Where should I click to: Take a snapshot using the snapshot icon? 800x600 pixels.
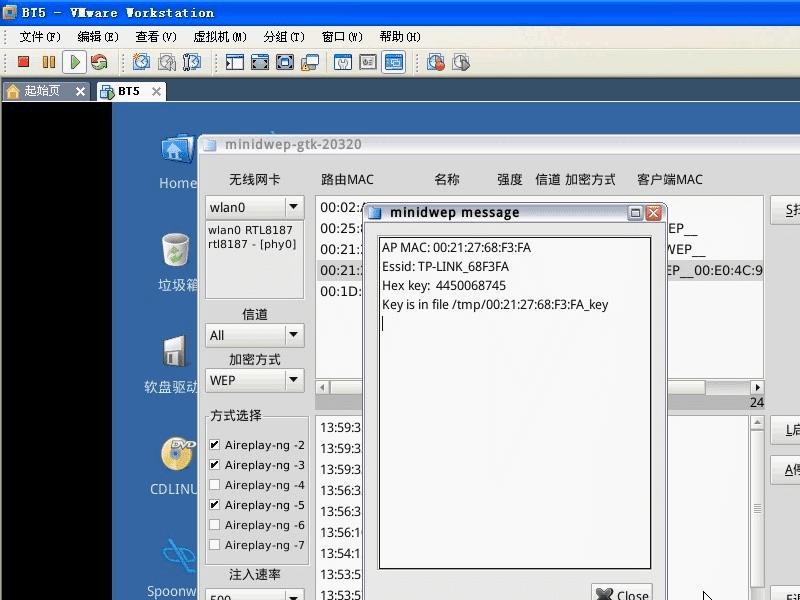tap(141, 62)
